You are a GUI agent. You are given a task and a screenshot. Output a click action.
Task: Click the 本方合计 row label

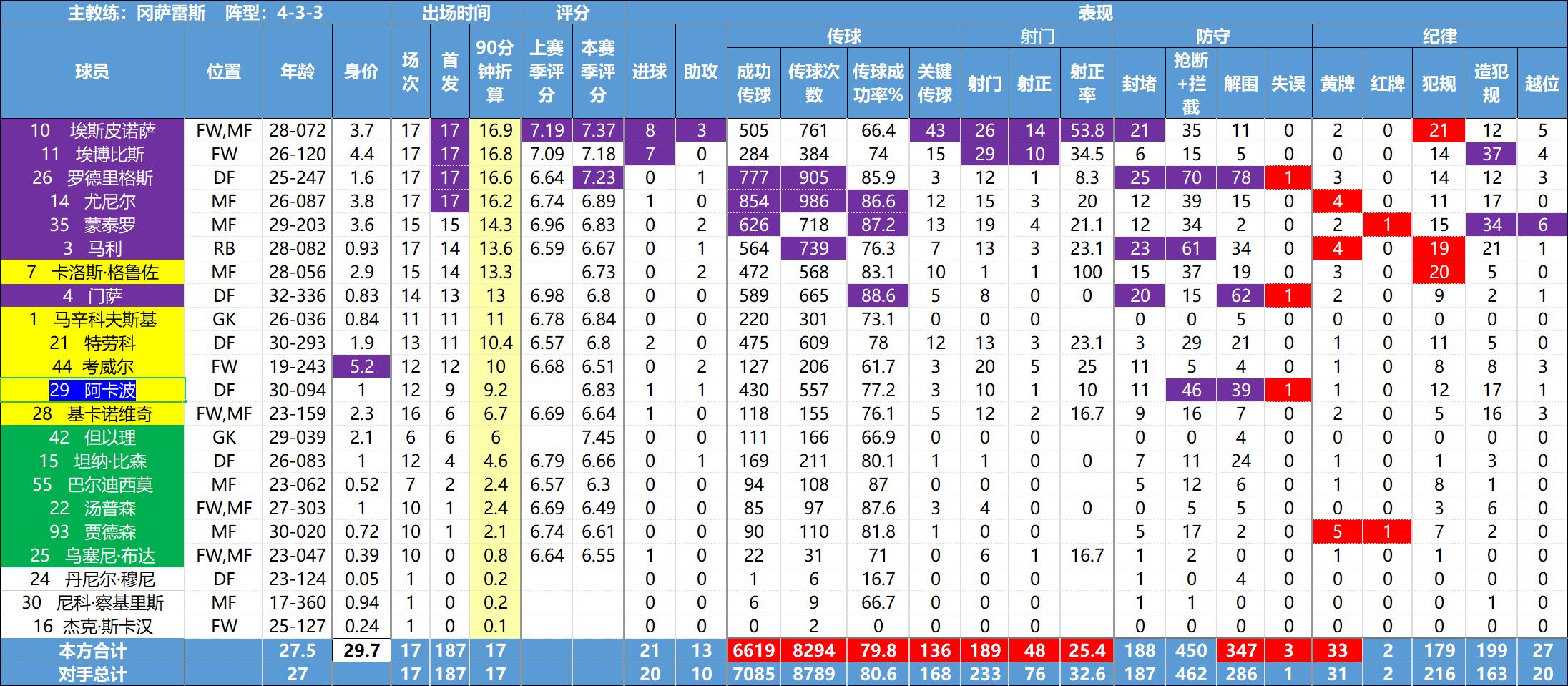92,650
